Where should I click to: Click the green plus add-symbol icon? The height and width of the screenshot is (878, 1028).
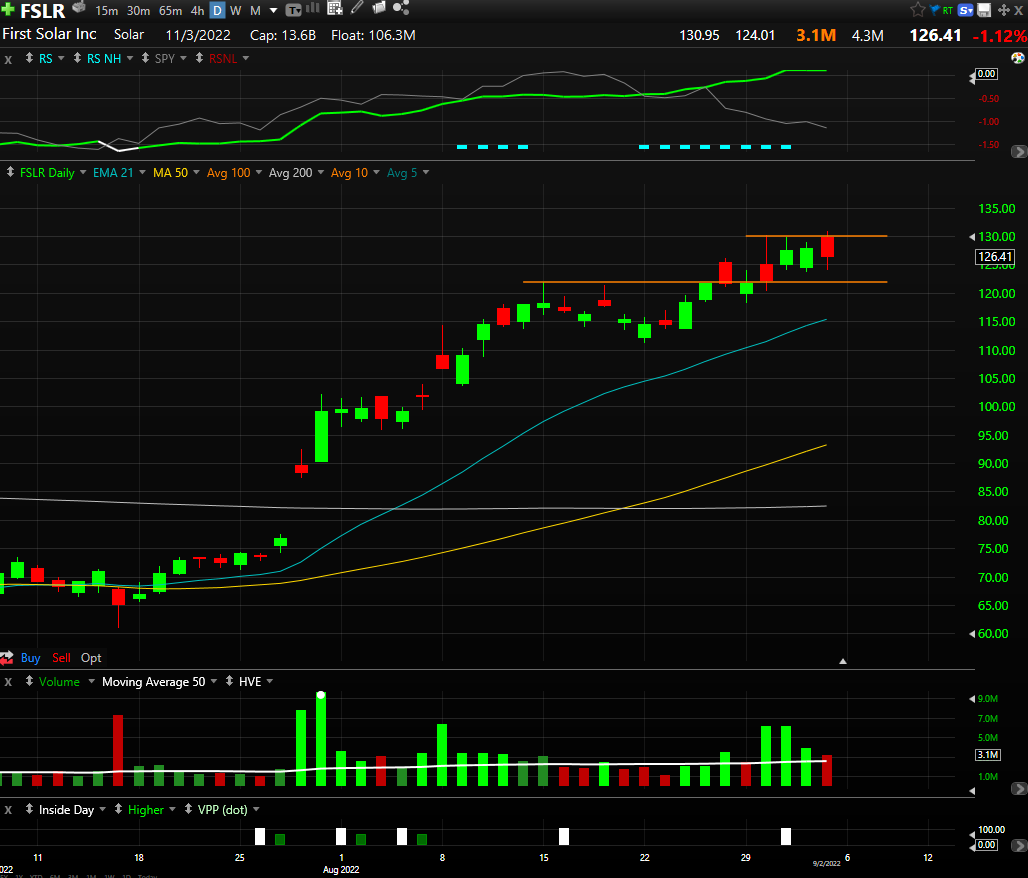coord(7,10)
